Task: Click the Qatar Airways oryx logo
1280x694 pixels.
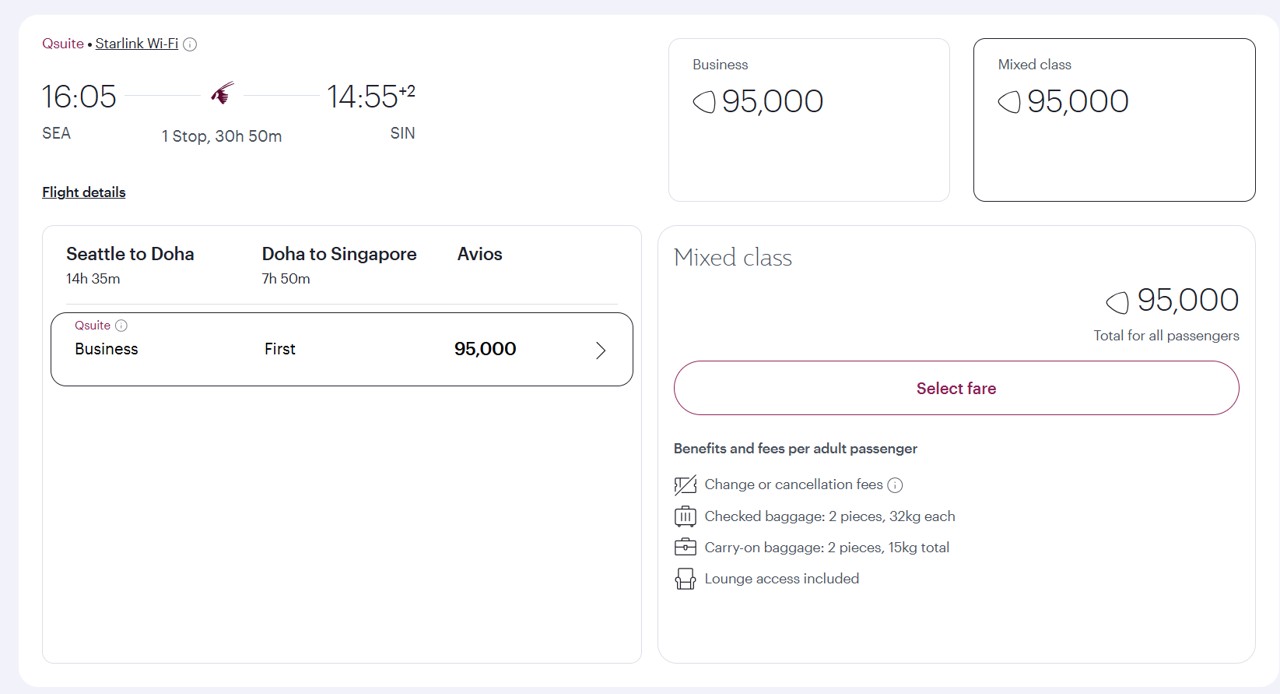Action: pyautogui.click(x=222, y=94)
